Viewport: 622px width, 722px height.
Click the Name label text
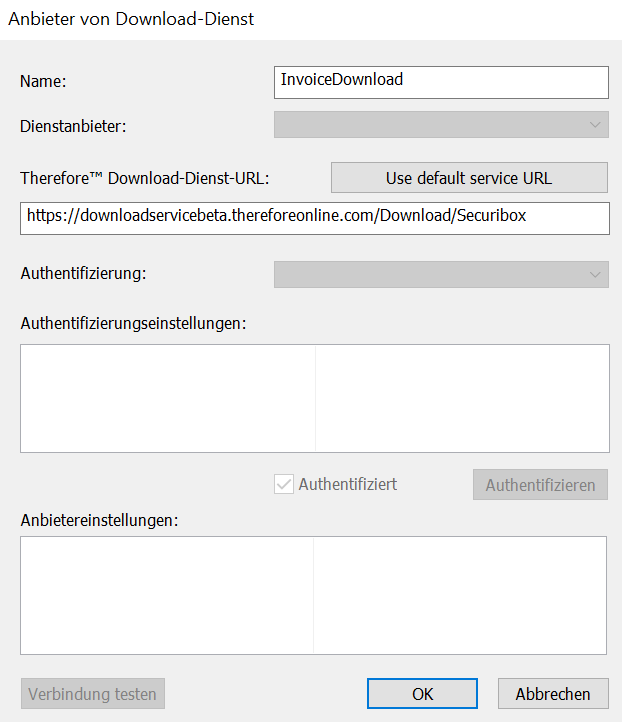[x=43, y=82]
